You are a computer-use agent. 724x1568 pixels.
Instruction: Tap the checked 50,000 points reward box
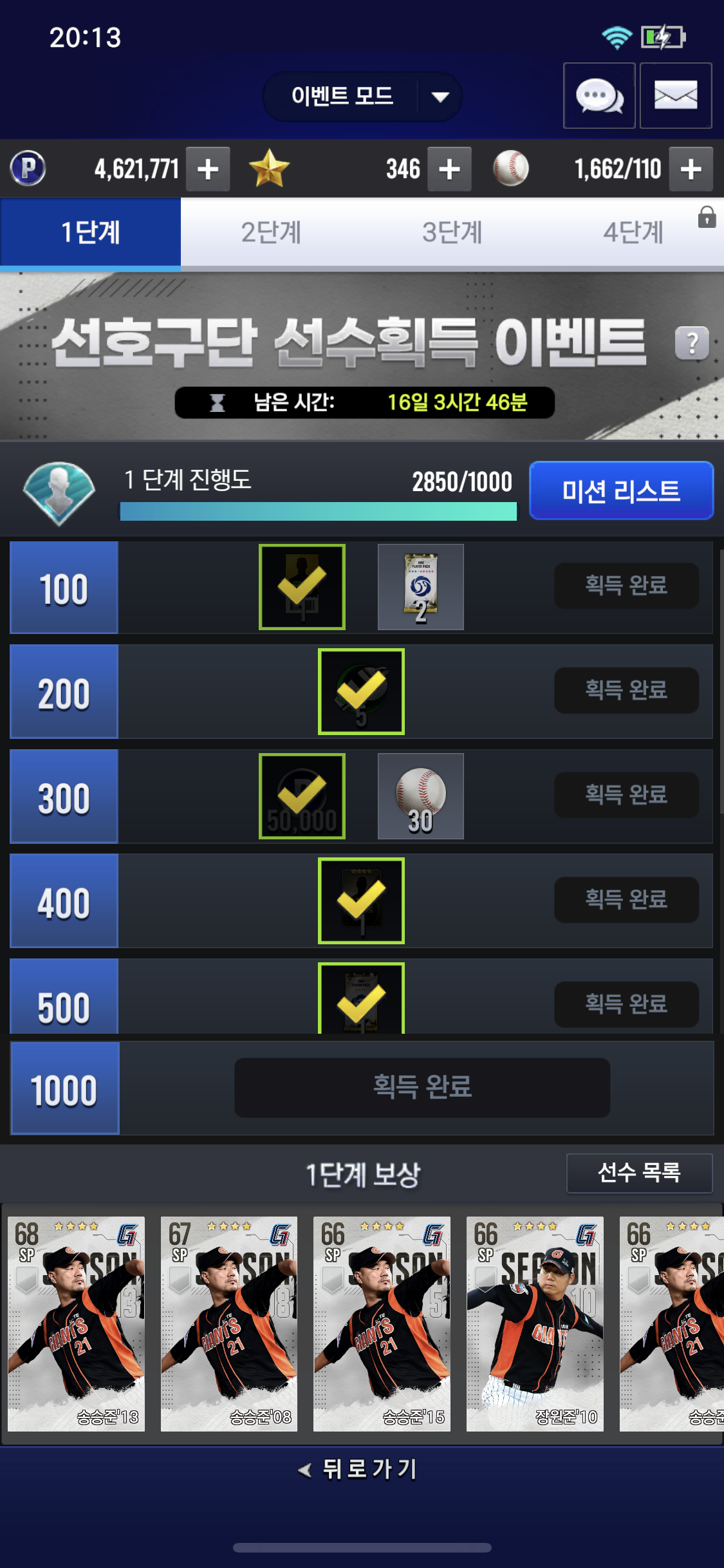(302, 796)
